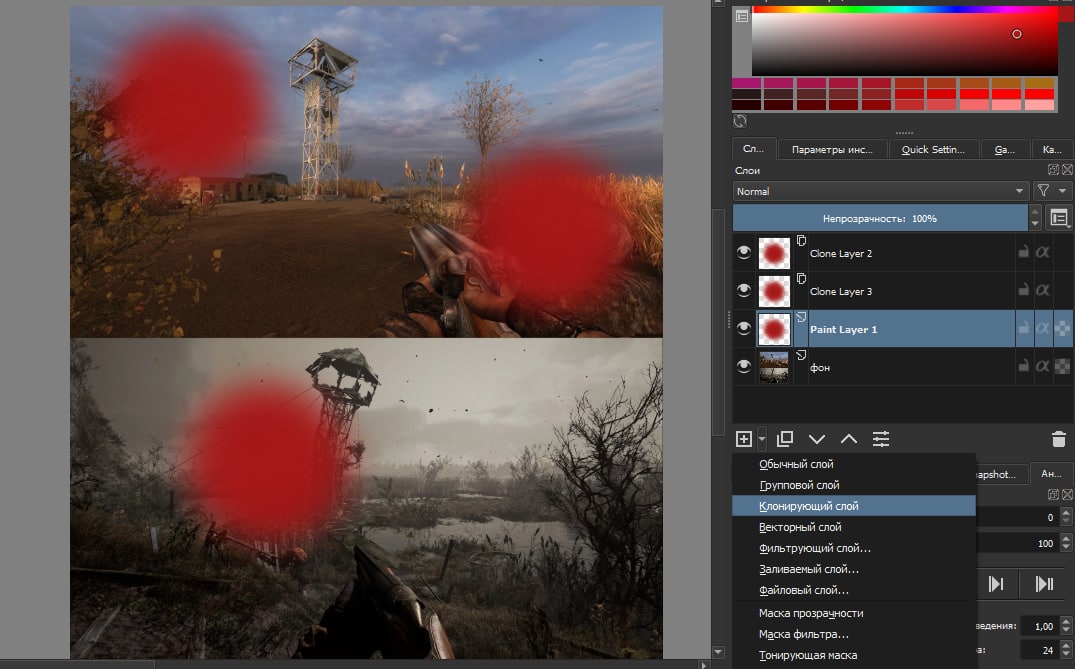Image resolution: width=1075 pixels, height=669 pixels.
Task: Select the Paint Layer 1 thumbnail
Action: tap(774, 329)
